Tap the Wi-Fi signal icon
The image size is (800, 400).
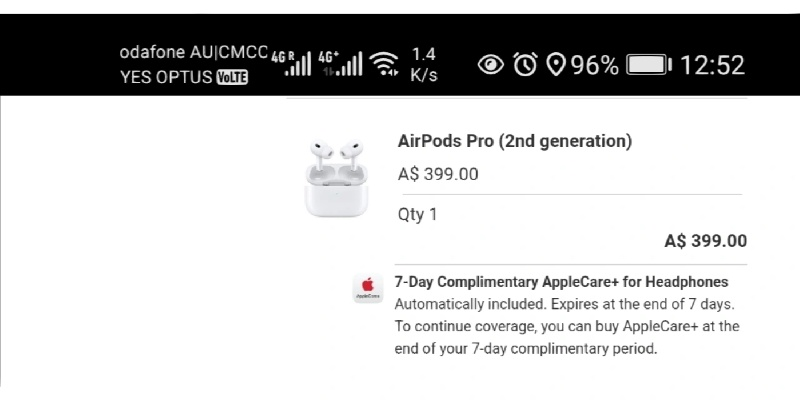[x=383, y=65]
